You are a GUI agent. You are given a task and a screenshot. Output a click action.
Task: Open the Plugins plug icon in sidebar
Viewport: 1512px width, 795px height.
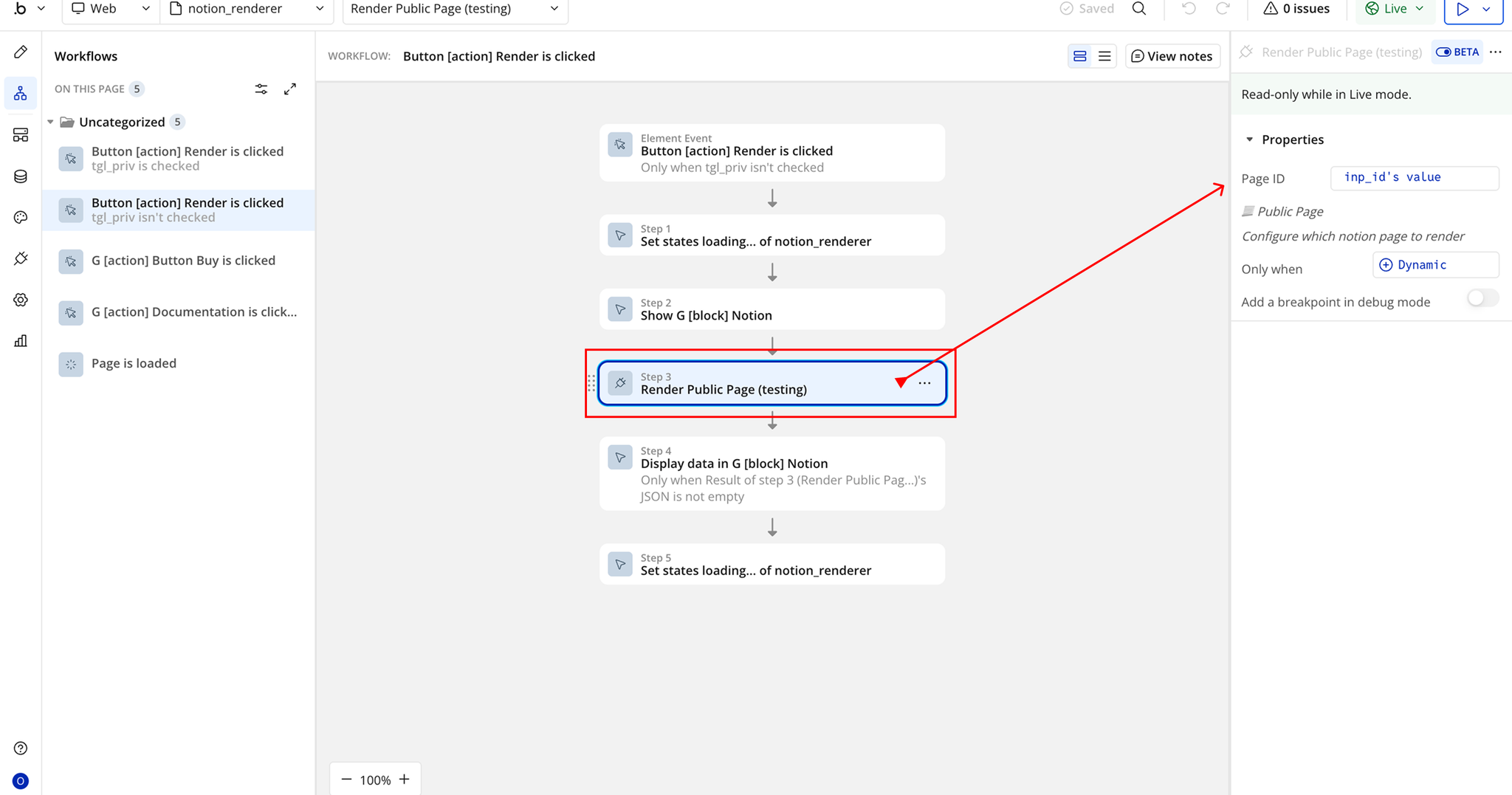(x=21, y=258)
